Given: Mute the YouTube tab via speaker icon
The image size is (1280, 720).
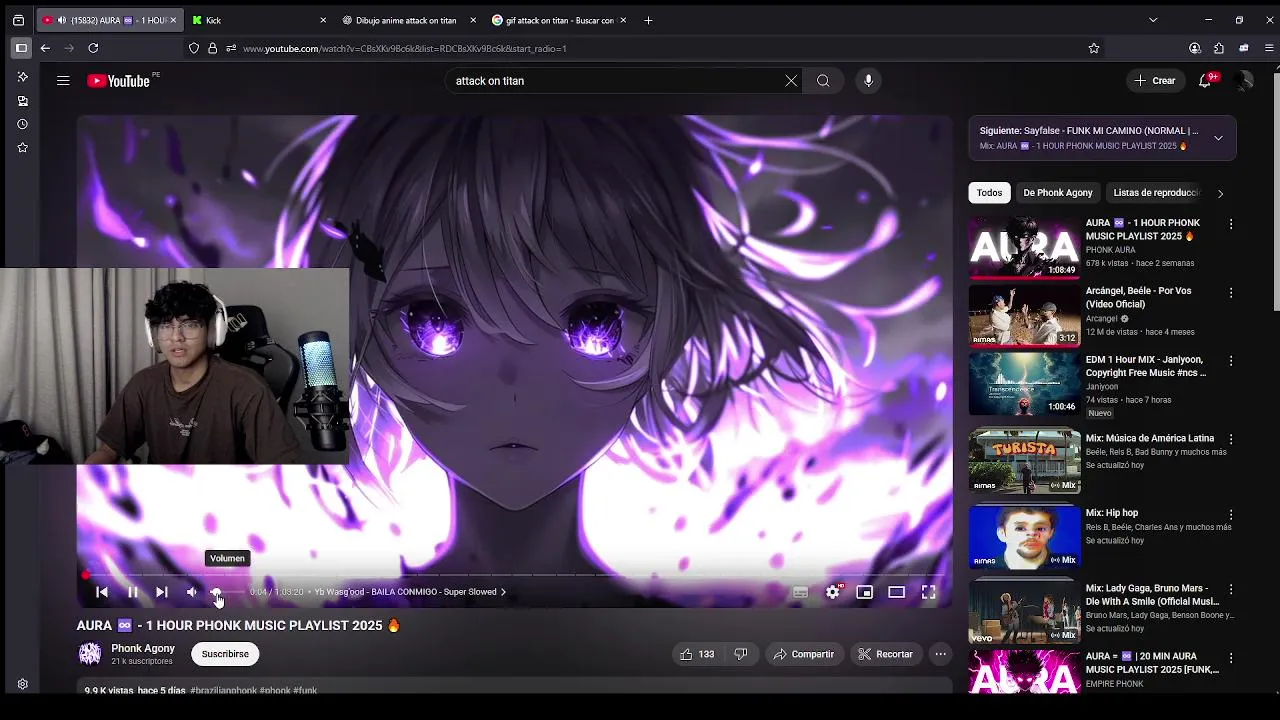Looking at the screenshot, I should [x=62, y=20].
